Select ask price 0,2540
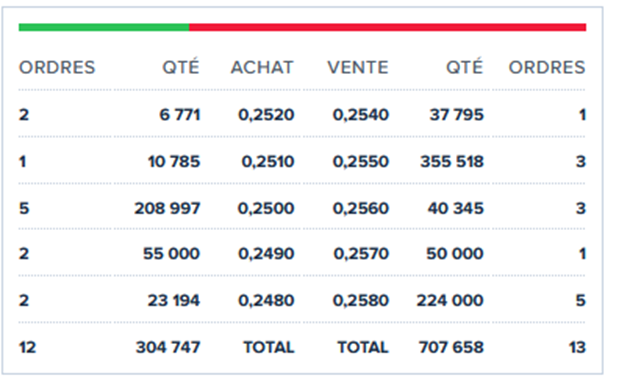Viewport: 630px width, 384px height. coord(361,115)
